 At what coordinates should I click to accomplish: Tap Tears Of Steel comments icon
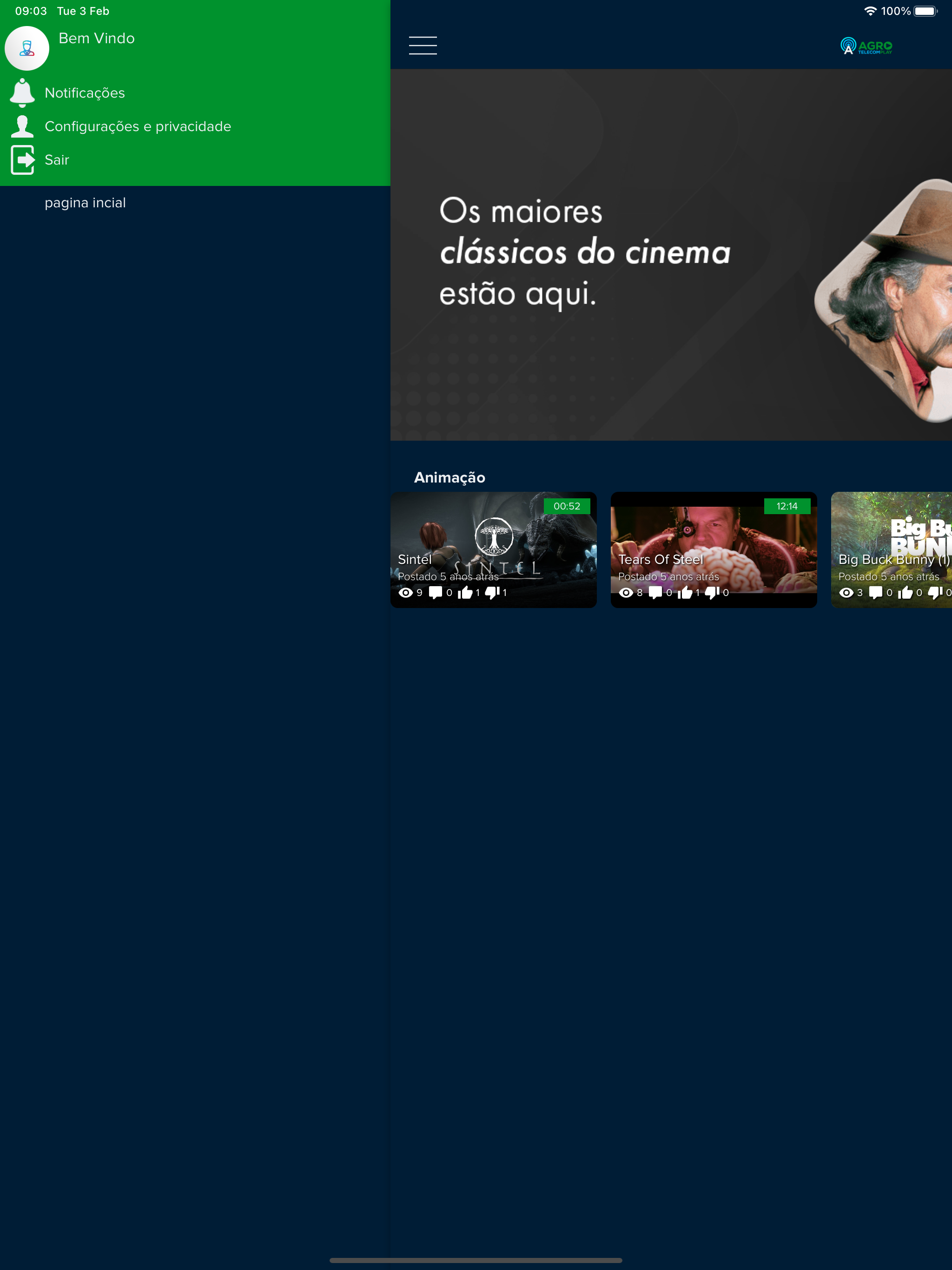(x=655, y=593)
